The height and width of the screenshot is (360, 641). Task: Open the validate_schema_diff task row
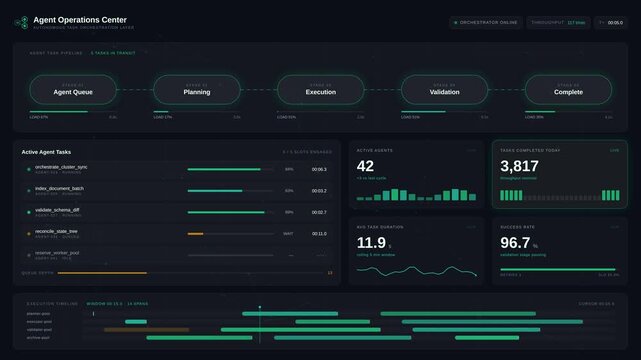177,212
